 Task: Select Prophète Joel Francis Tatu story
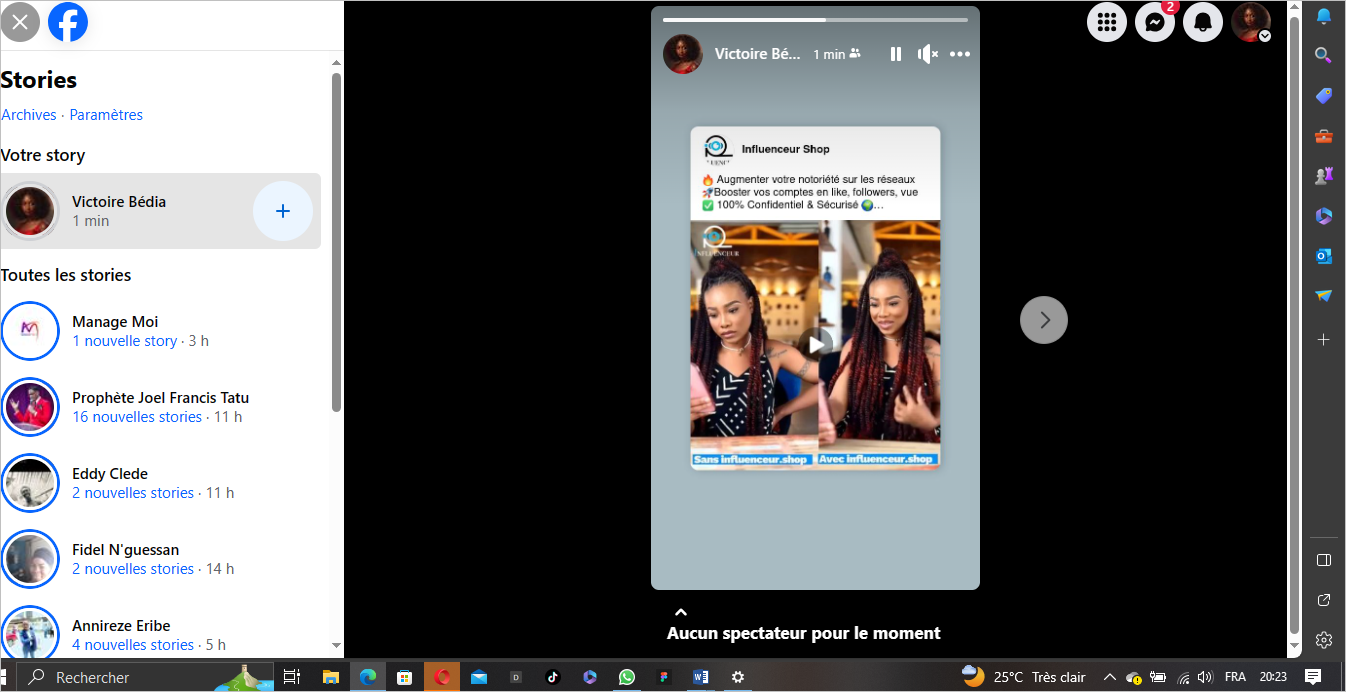pos(160,407)
